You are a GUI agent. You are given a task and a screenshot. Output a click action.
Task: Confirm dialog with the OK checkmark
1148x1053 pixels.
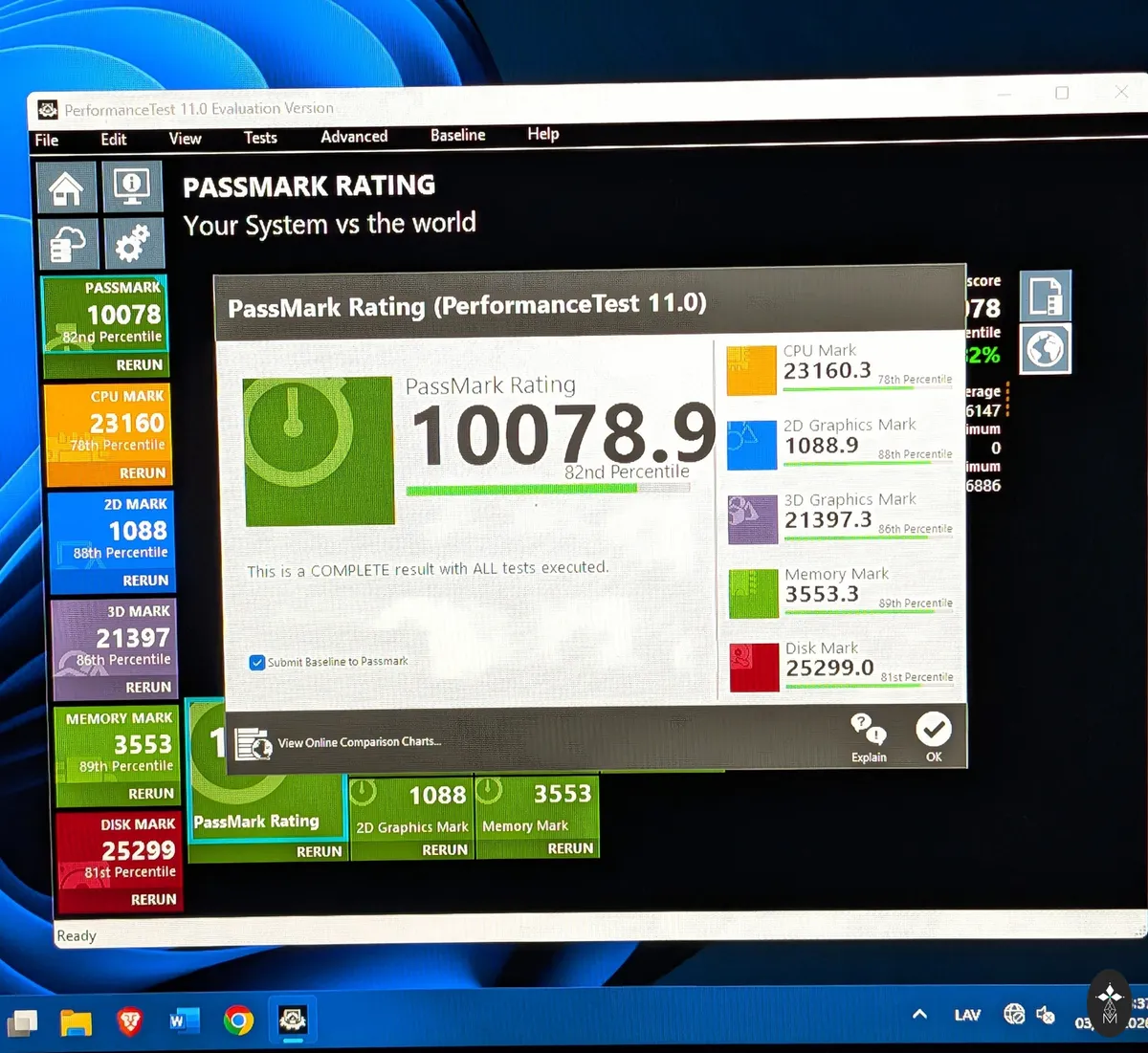tap(933, 729)
